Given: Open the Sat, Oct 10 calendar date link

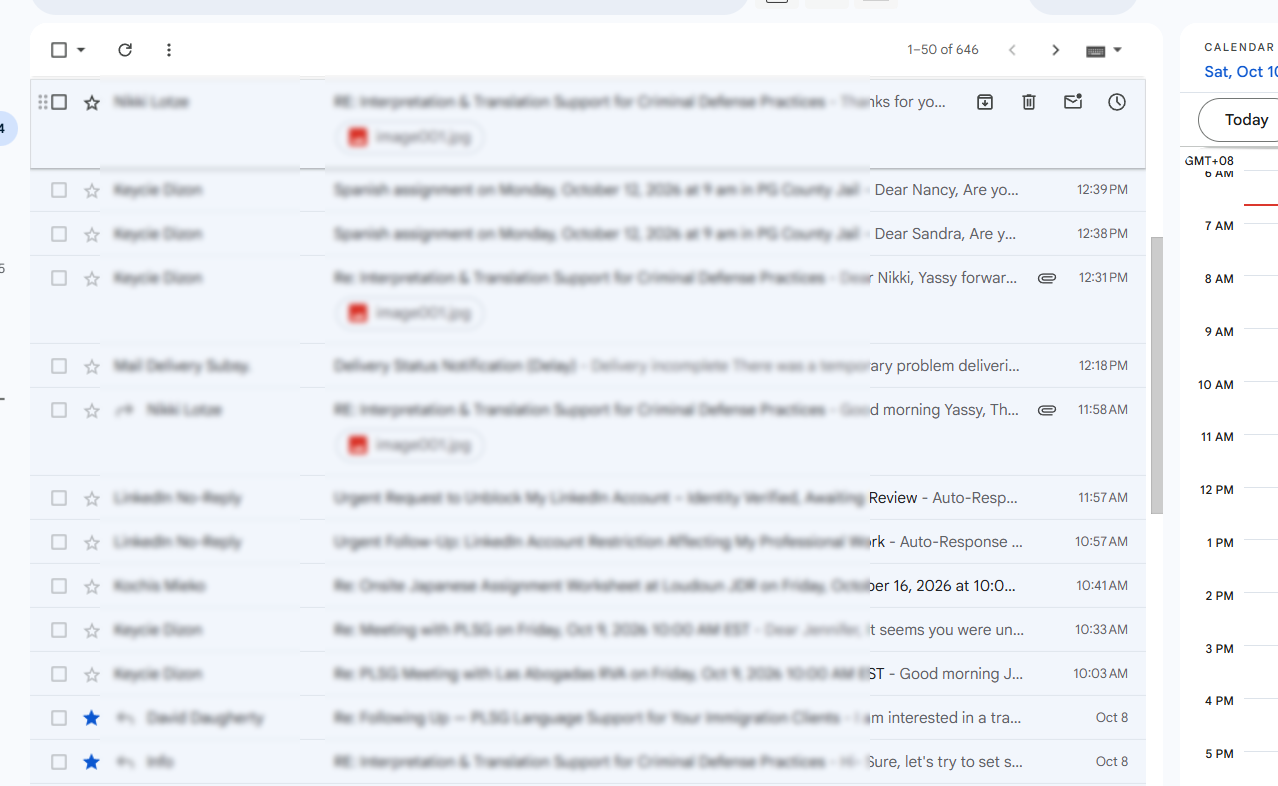Looking at the screenshot, I should (x=1241, y=72).
